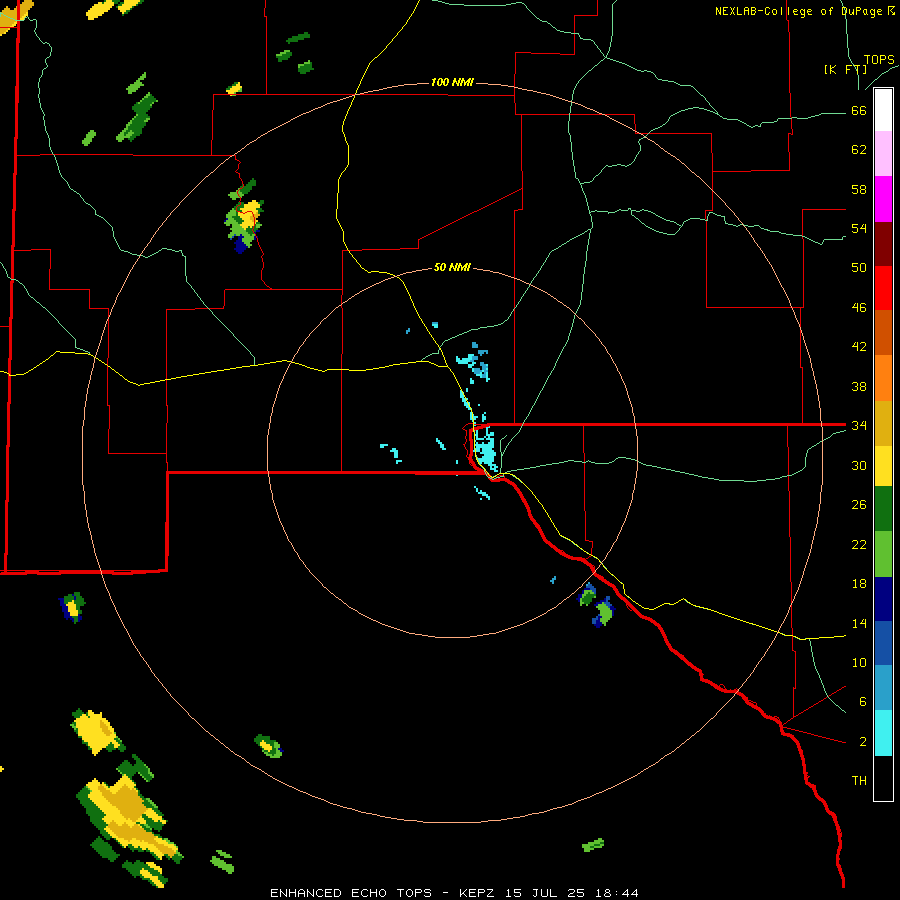Screen dimensions: 900x900
Task: Click the 2 legend scale value
Action: (x=863, y=742)
